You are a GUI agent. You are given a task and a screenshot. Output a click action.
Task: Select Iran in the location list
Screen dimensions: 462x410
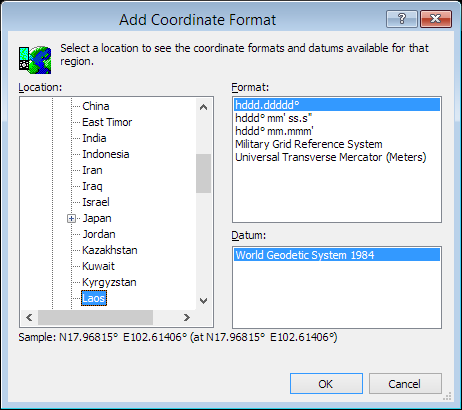click(x=92, y=170)
